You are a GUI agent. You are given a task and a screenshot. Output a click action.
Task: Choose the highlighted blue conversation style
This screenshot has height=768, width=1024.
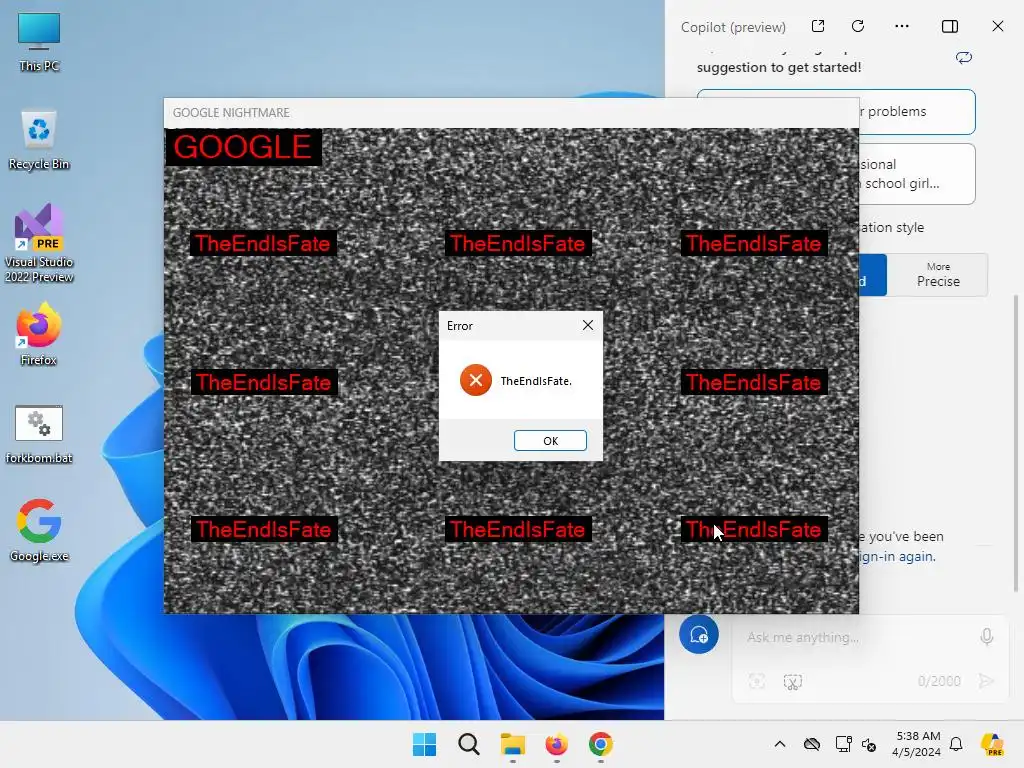(872, 275)
